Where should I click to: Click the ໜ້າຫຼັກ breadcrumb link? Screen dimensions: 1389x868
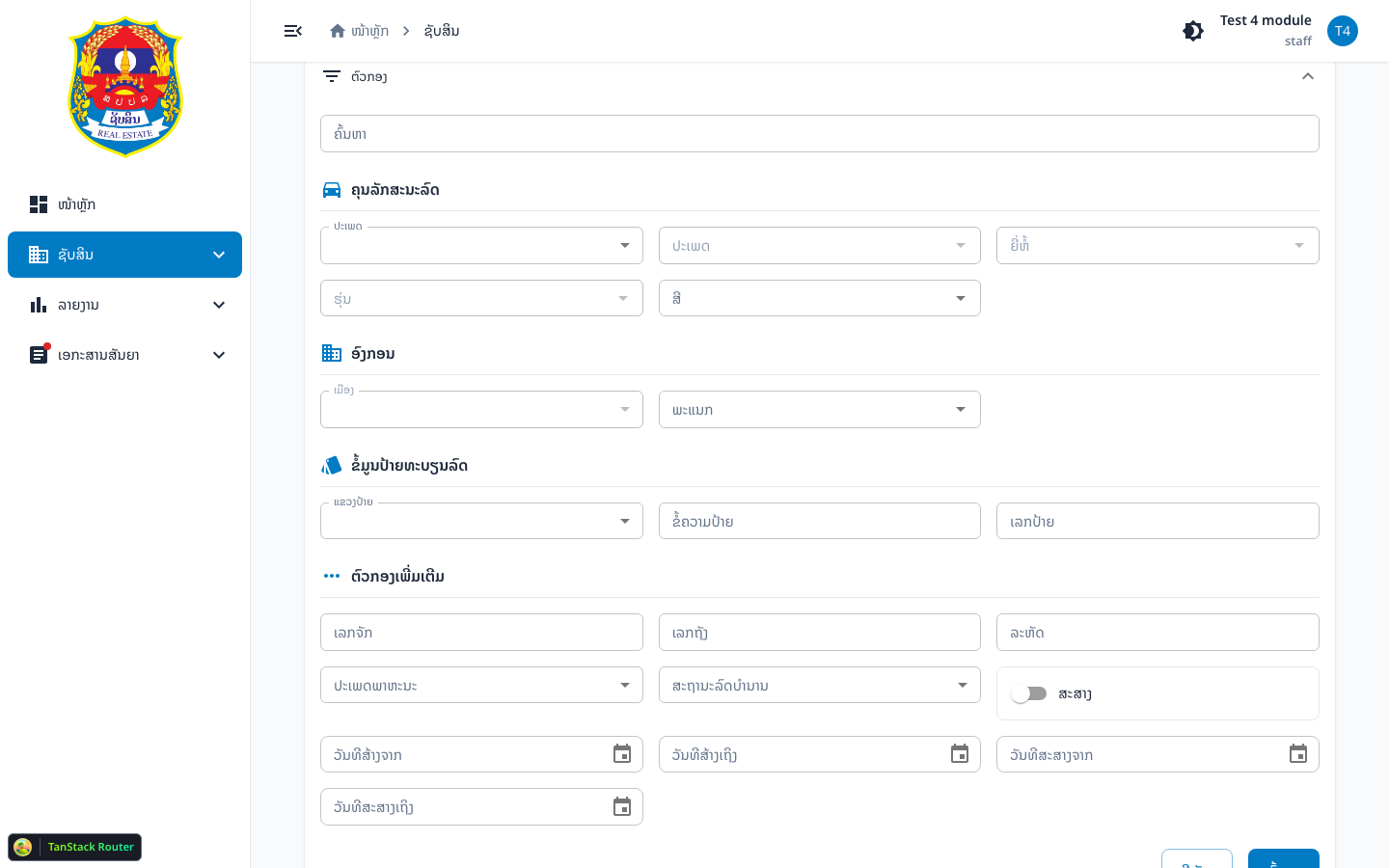(369, 31)
